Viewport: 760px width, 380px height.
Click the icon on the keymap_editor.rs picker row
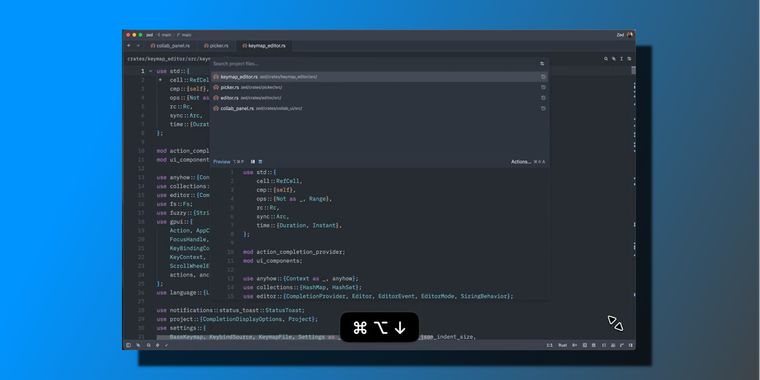pyautogui.click(x=543, y=77)
